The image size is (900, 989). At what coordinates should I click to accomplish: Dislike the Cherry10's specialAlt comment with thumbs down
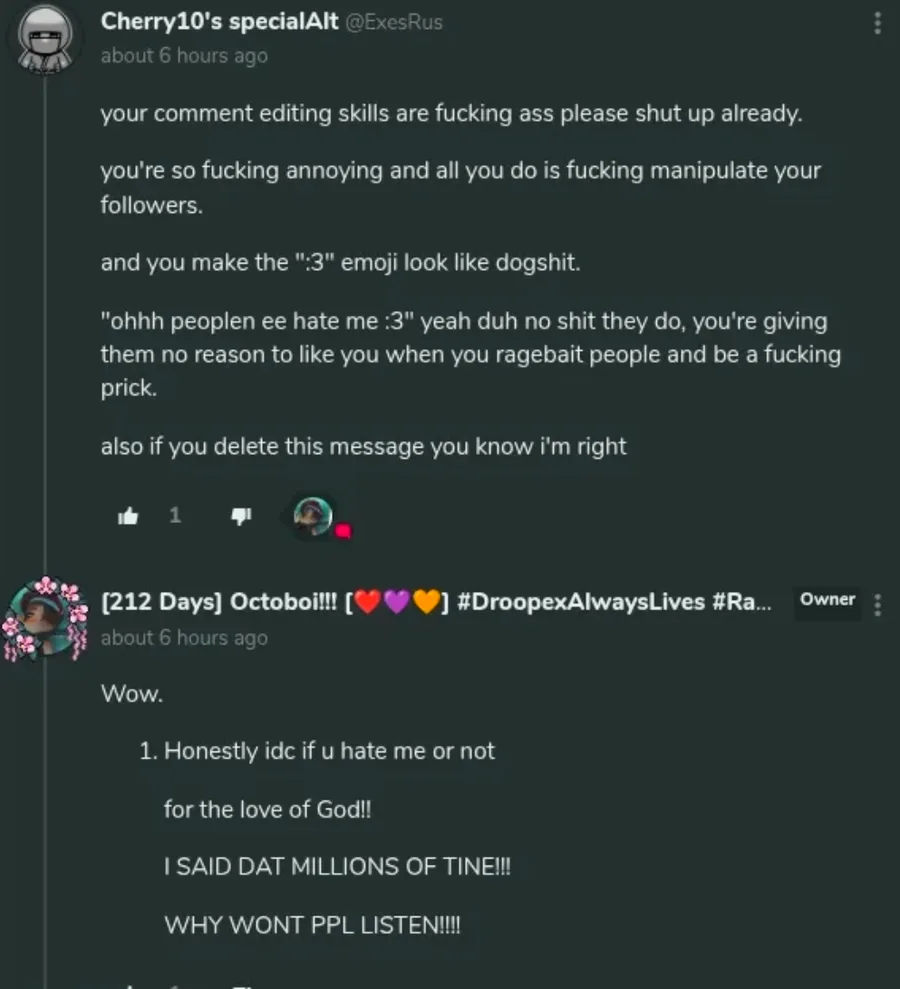click(241, 516)
